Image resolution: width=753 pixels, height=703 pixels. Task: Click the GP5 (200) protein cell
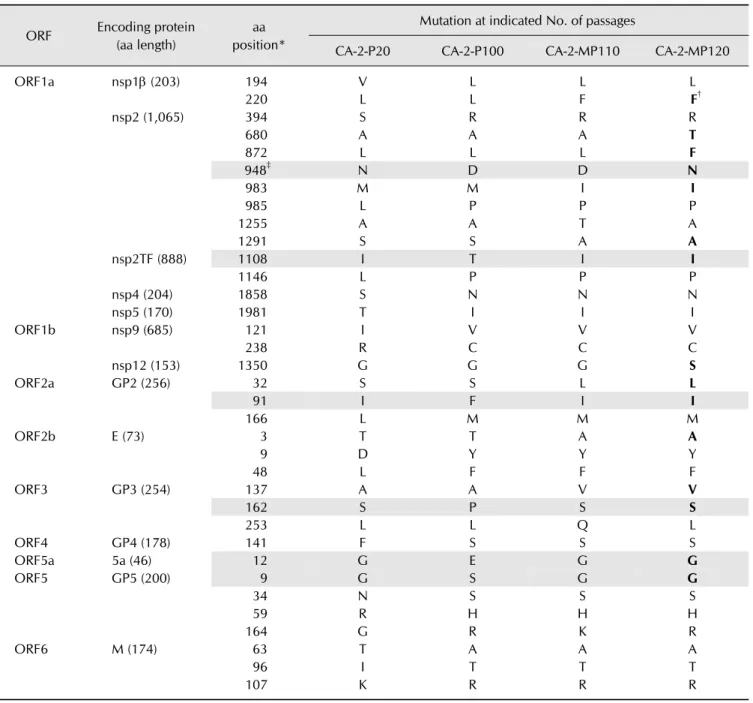pyautogui.click(x=141, y=578)
